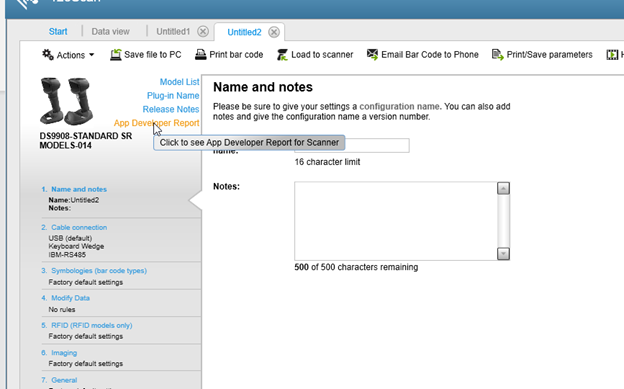Click the Print bar code printer icon

click(x=201, y=55)
